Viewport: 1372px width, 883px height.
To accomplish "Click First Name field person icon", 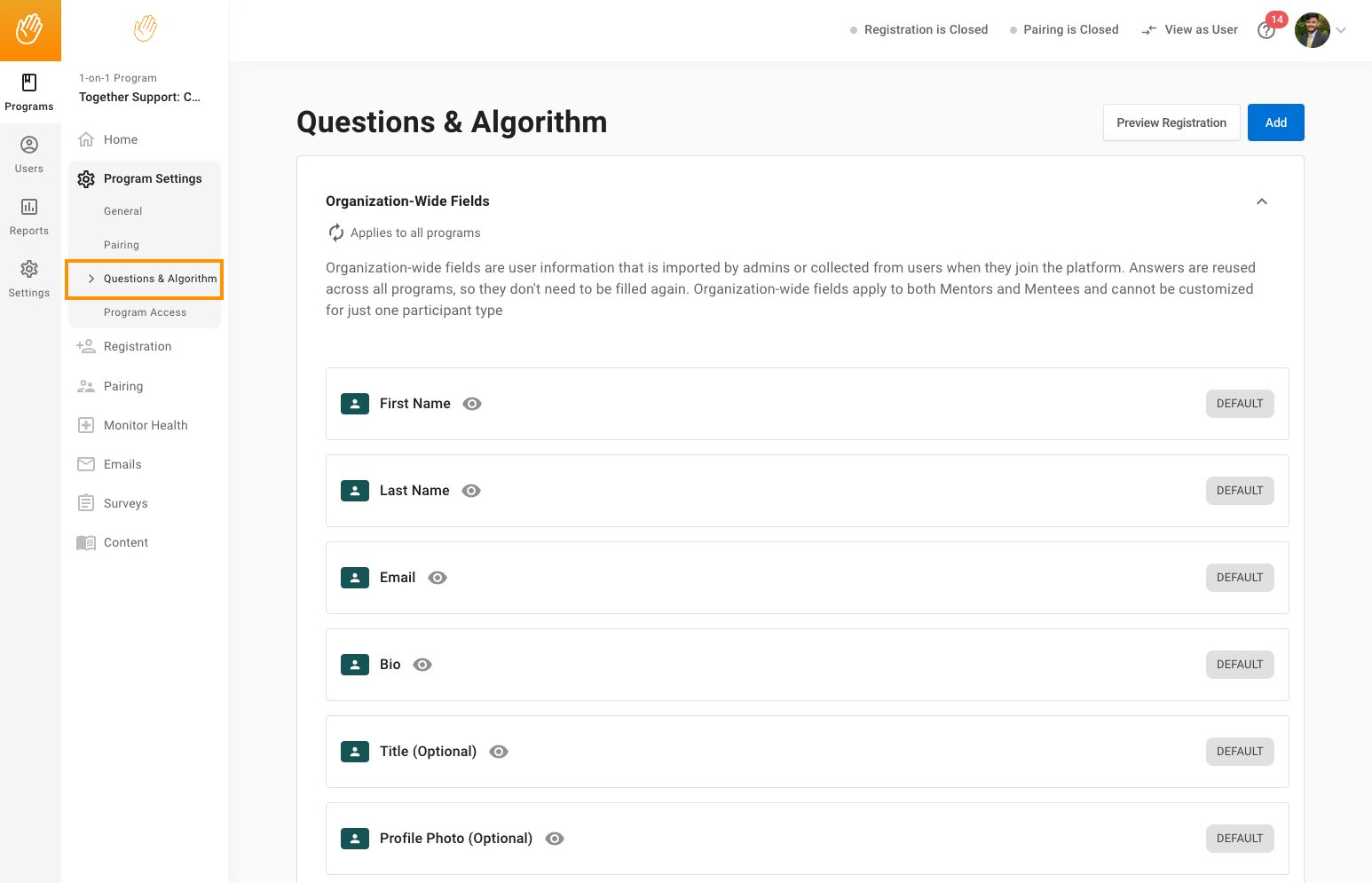I will (355, 404).
